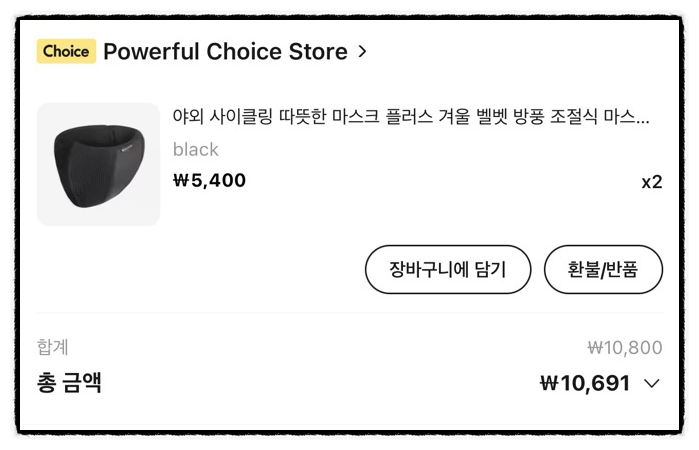
Task: Open the black mask product thumbnail
Action: click(99, 164)
